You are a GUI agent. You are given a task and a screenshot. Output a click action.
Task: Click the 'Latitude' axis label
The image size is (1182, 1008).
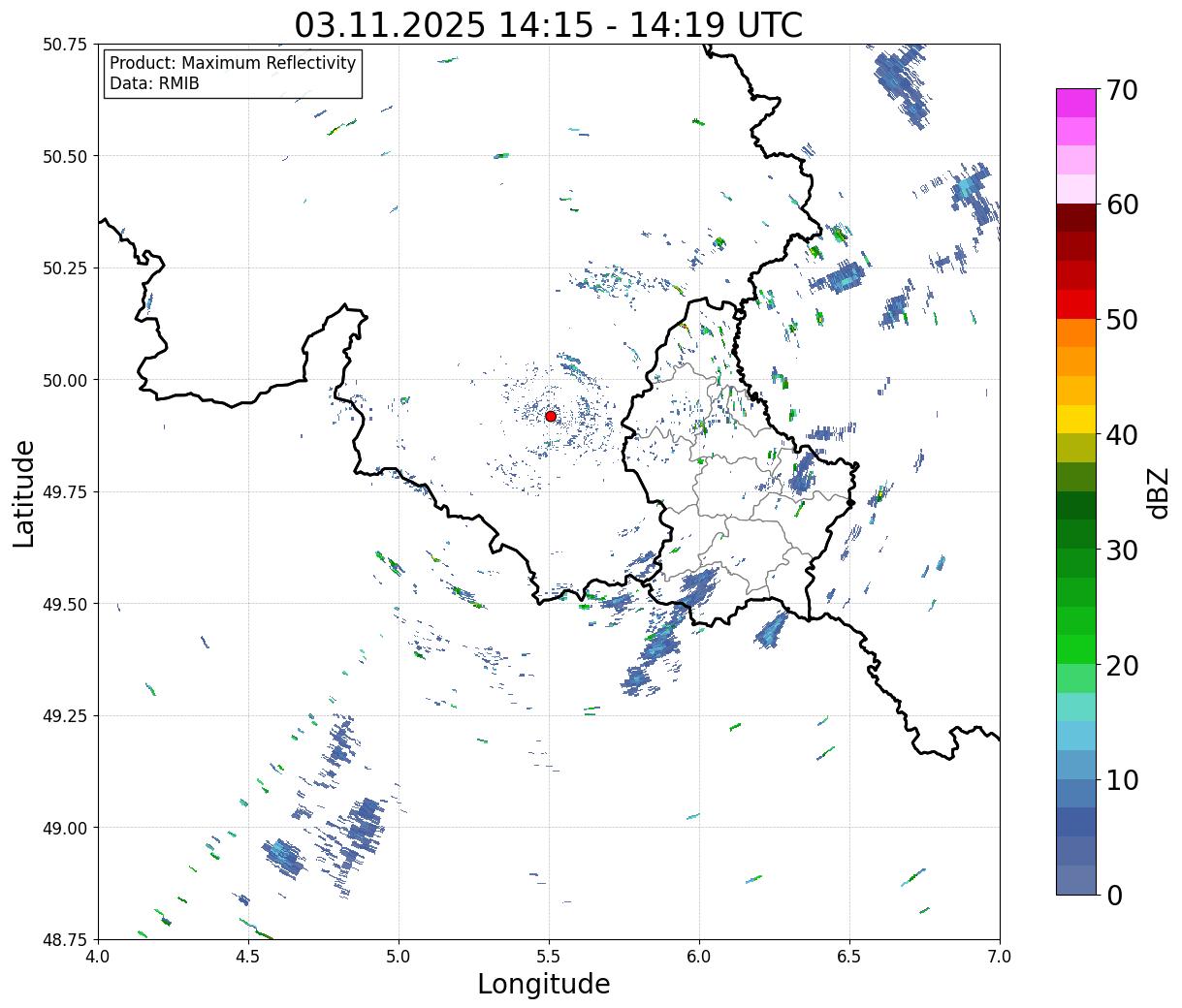24,493
